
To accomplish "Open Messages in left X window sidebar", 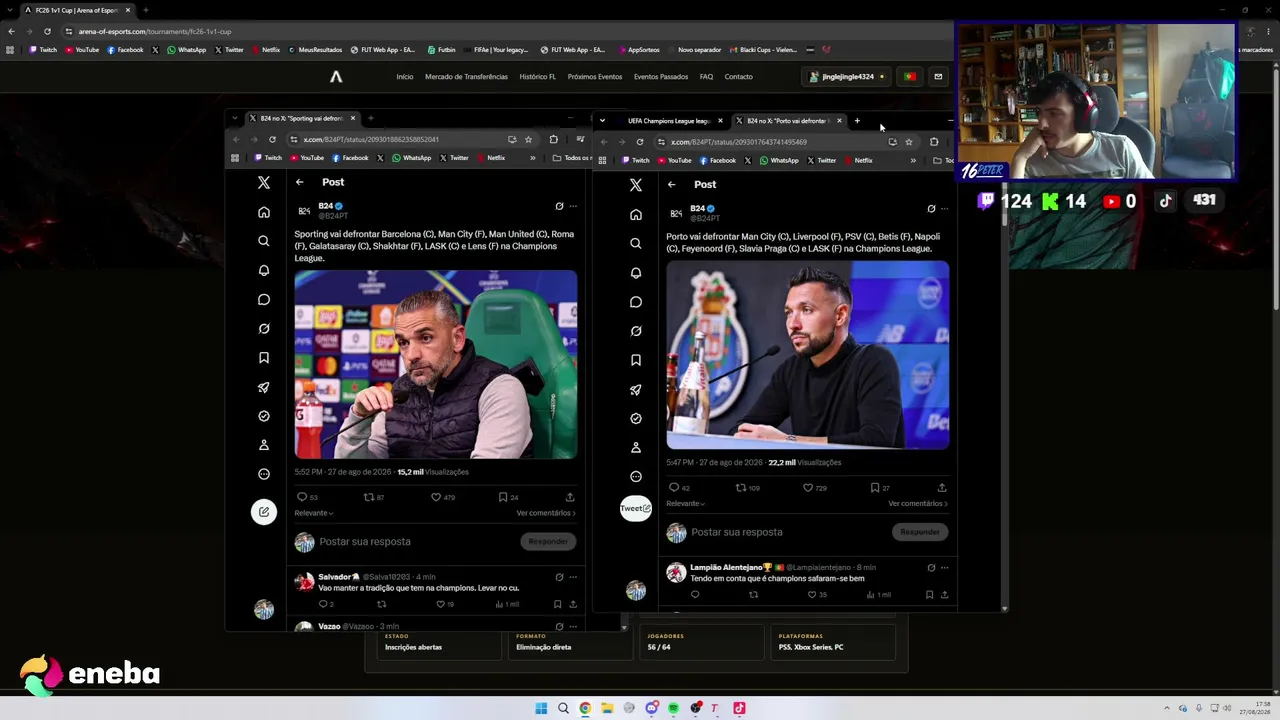I will pos(264,299).
